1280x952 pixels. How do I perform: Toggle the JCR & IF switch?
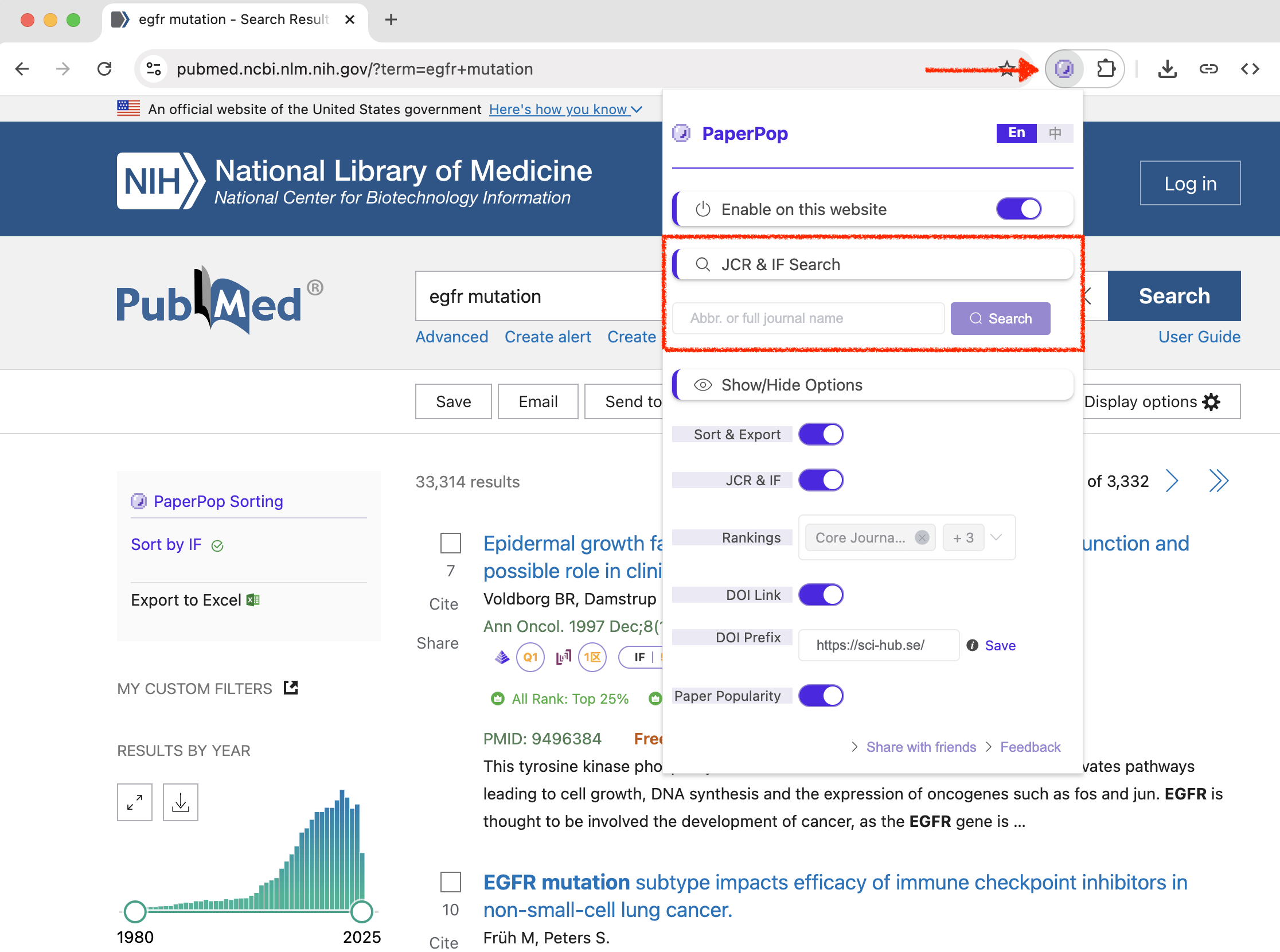821,480
